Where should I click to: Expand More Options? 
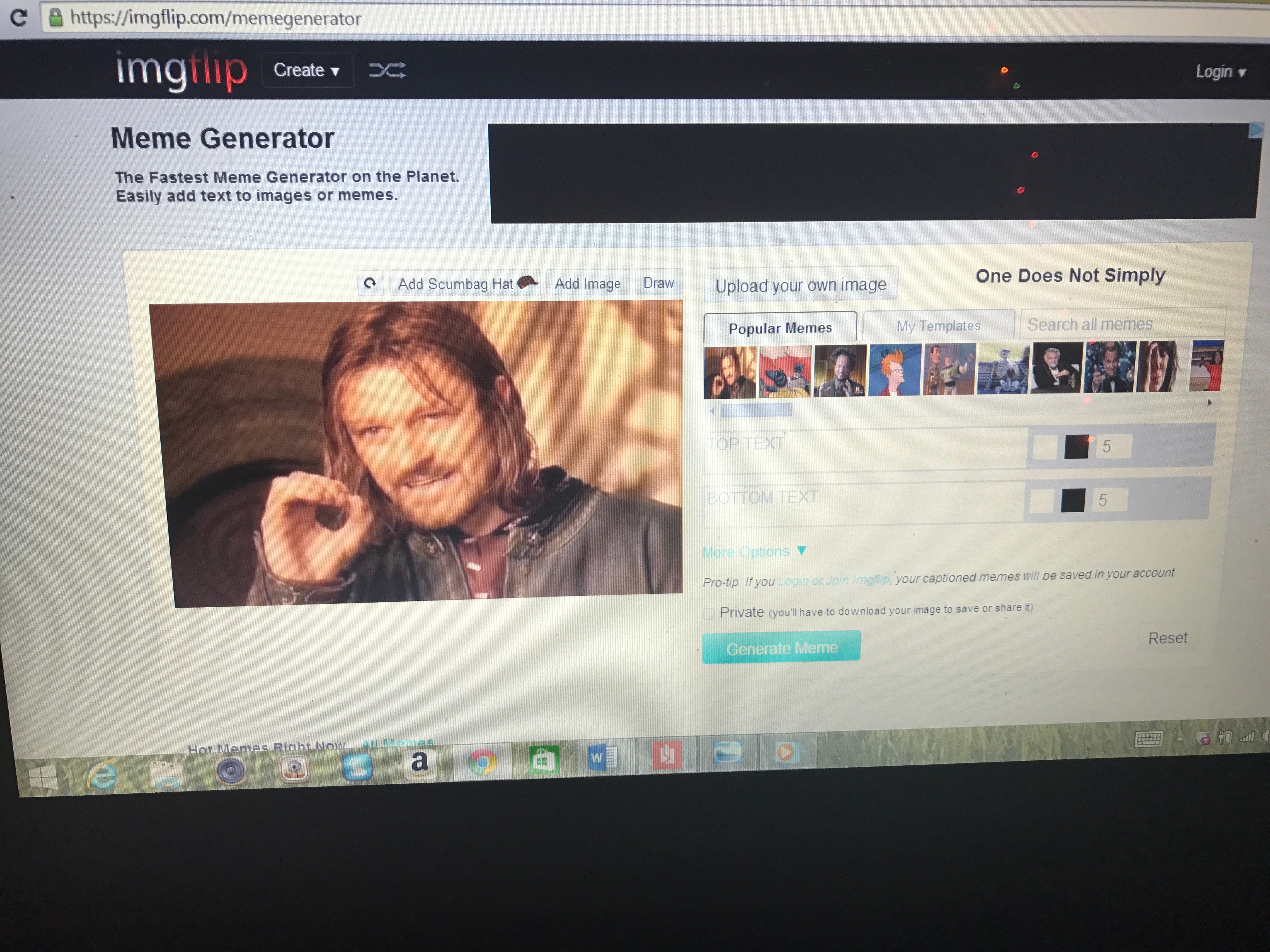pyautogui.click(x=754, y=552)
